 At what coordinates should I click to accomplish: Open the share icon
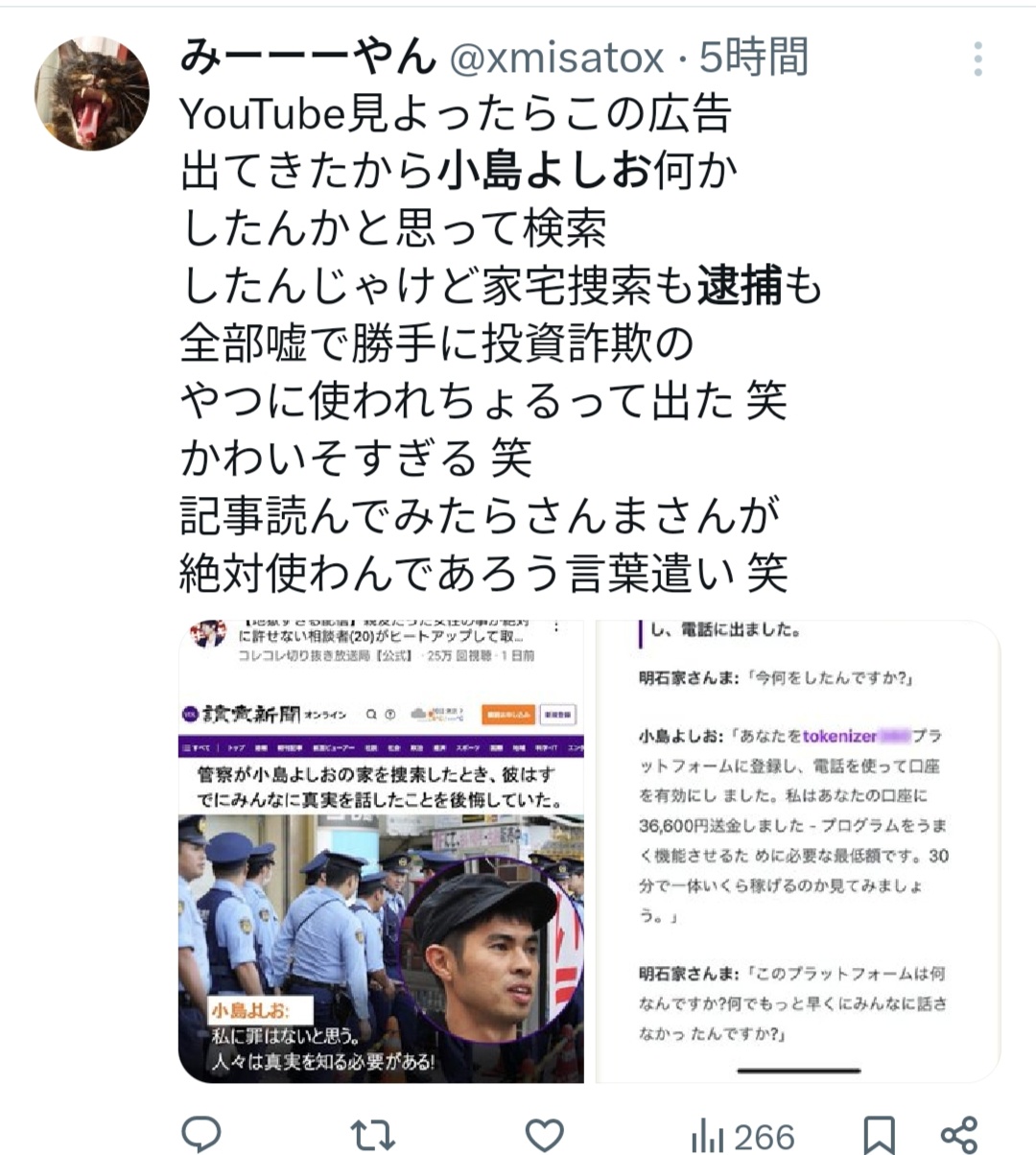(958, 1135)
